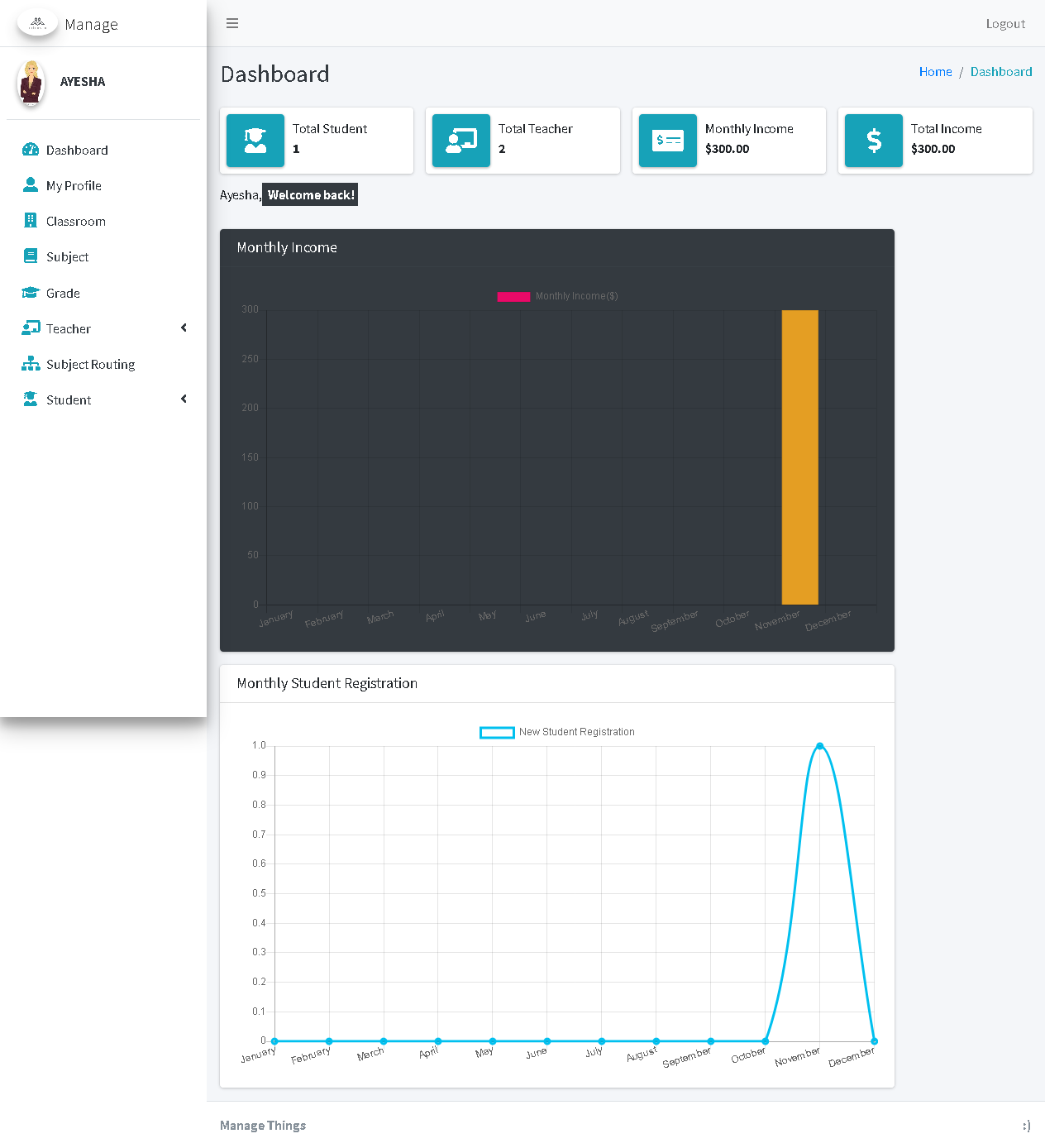Click the Student menu label
The width and height of the screenshot is (1045, 1148).
pos(69,399)
